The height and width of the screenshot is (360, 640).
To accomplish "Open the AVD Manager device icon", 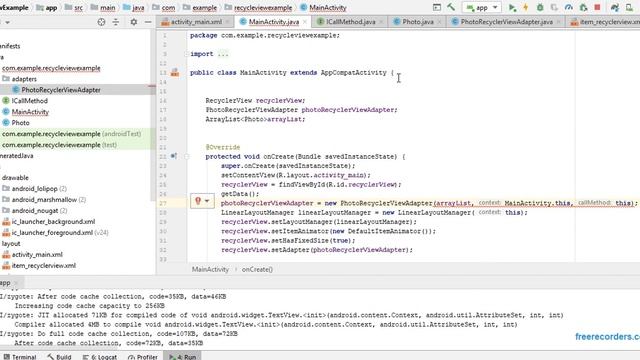I will point(629,7).
